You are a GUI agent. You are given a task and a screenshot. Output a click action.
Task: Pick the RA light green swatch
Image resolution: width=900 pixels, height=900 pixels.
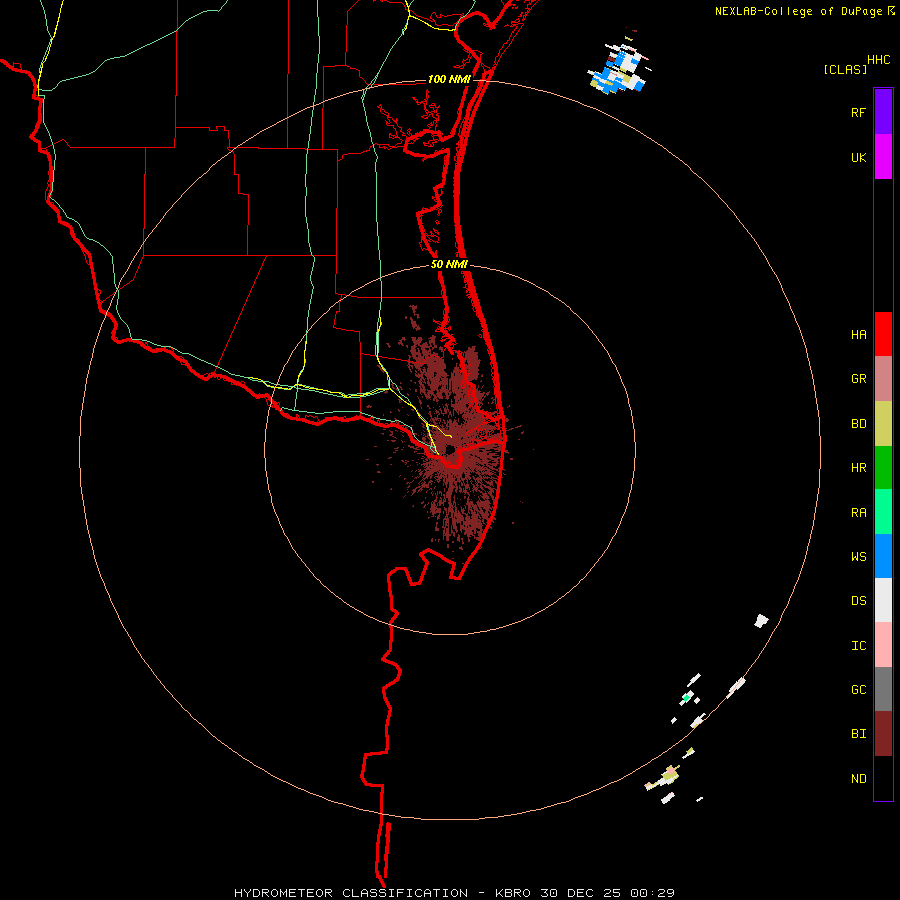tap(883, 512)
